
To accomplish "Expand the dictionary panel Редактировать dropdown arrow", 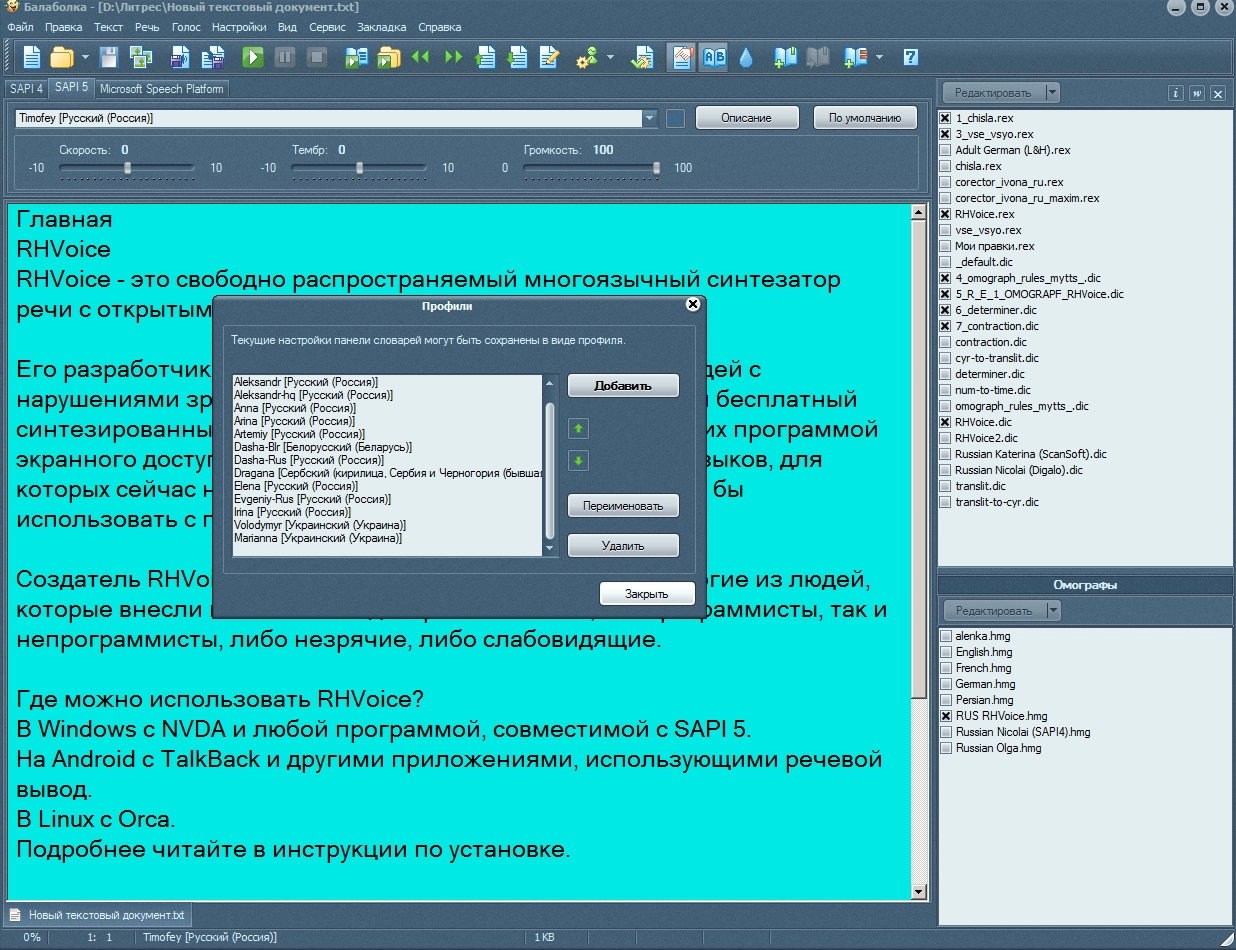I will pyautogui.click(x=1051, y=93).
